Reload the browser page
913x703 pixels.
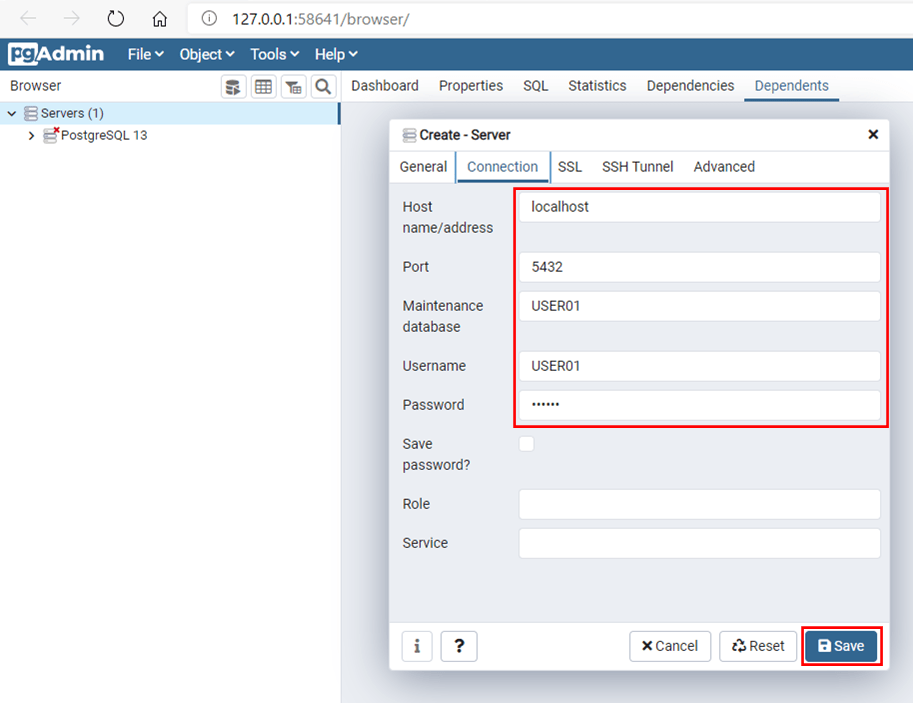[x=116, y=19]
